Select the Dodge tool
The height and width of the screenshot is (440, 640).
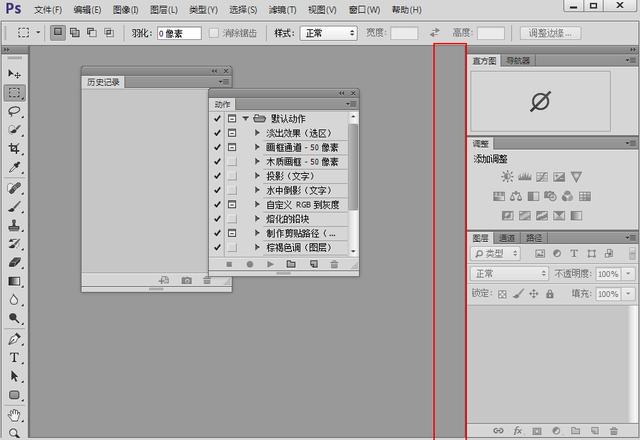click(14, 318)
